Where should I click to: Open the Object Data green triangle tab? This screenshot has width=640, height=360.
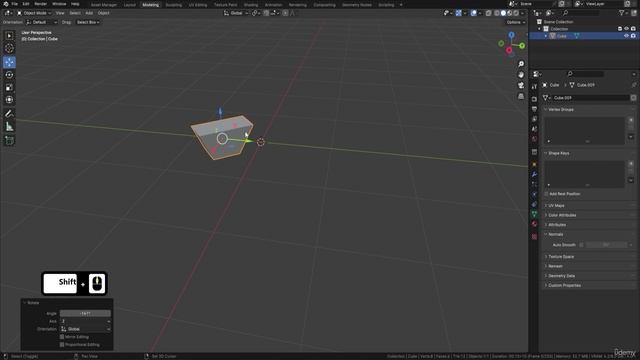coord(534,214)
